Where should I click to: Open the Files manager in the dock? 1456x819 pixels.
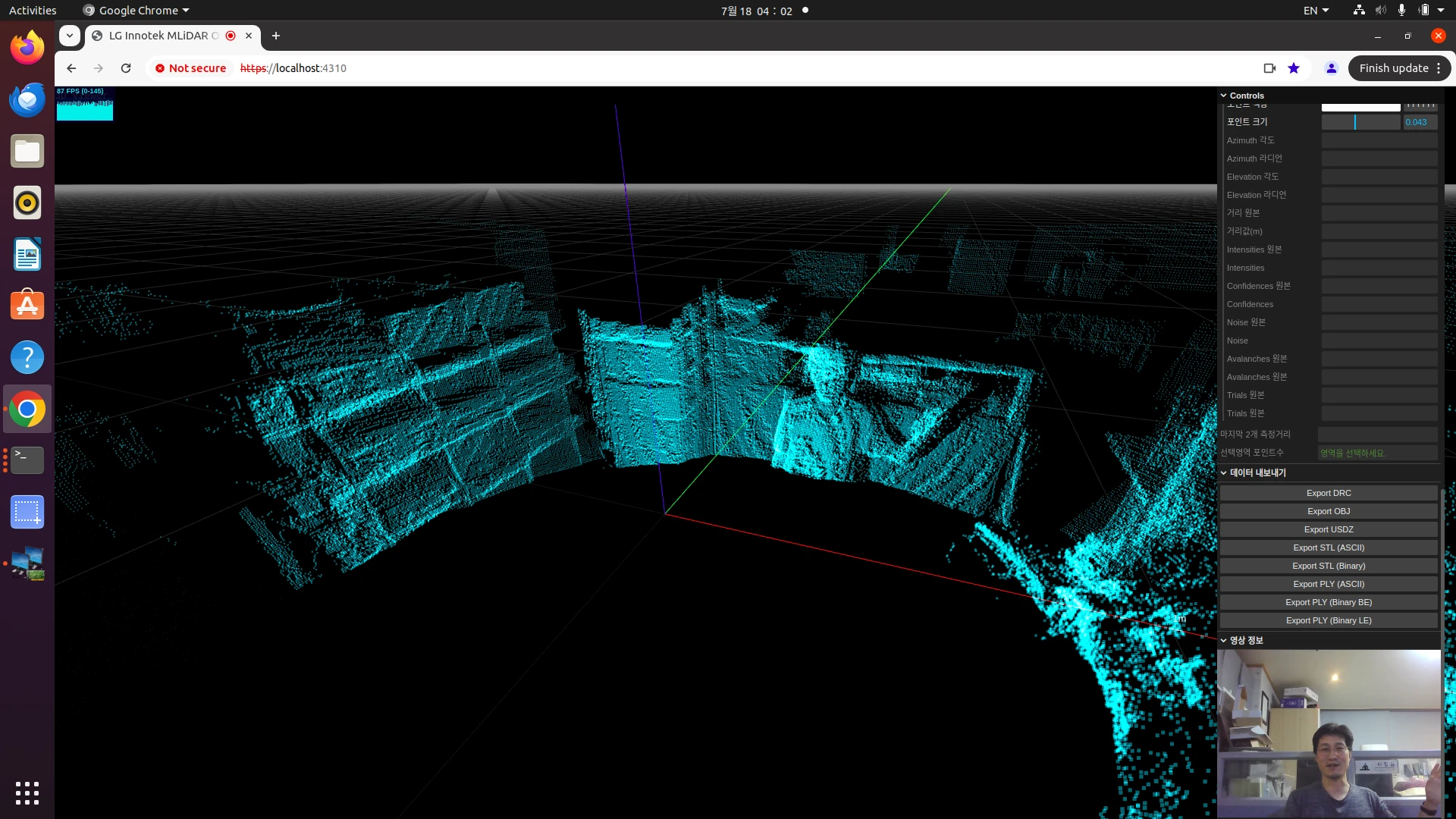27,152
